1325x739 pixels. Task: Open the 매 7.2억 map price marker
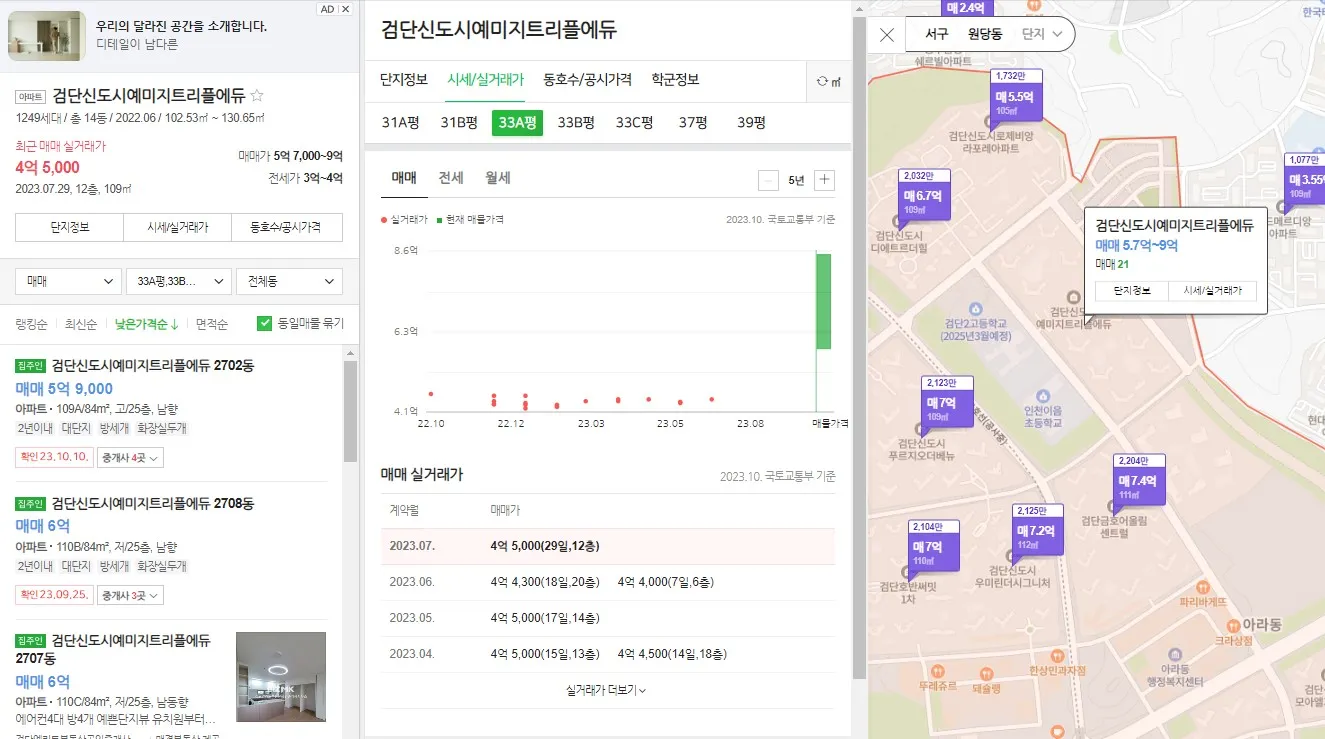click(x=1036, y=531)
